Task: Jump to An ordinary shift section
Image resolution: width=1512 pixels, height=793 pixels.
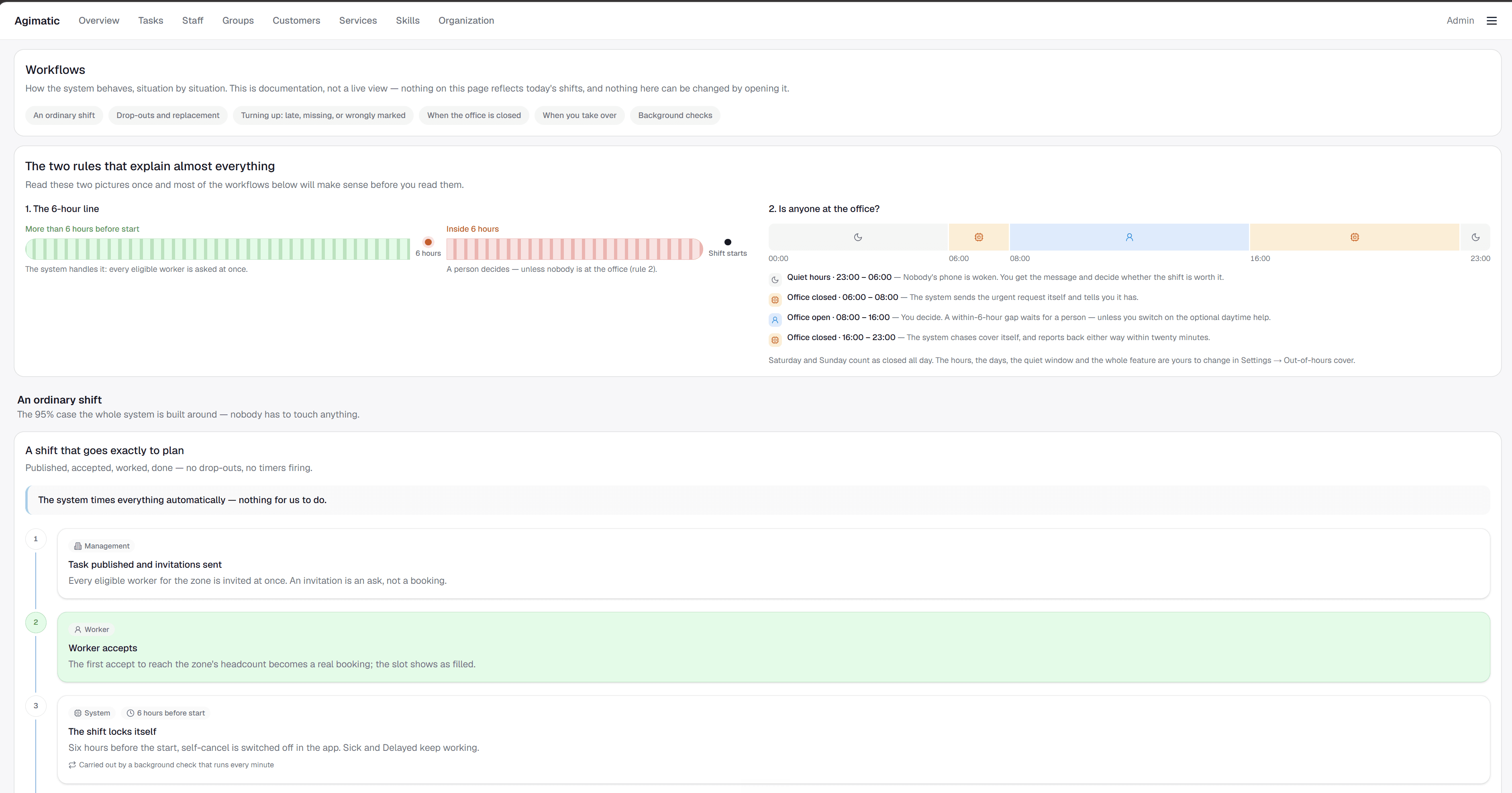Action: coord(64,116)
